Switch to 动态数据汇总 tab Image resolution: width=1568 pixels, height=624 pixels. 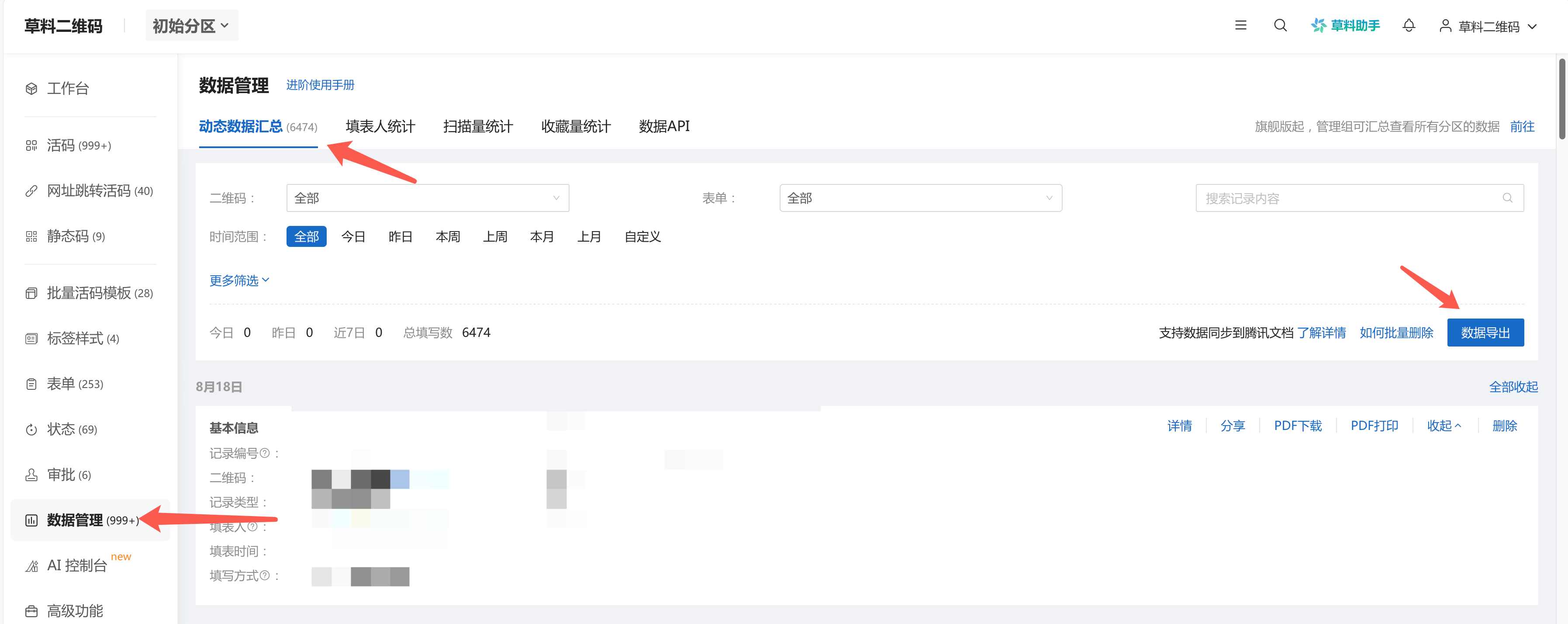coord(258,127)
